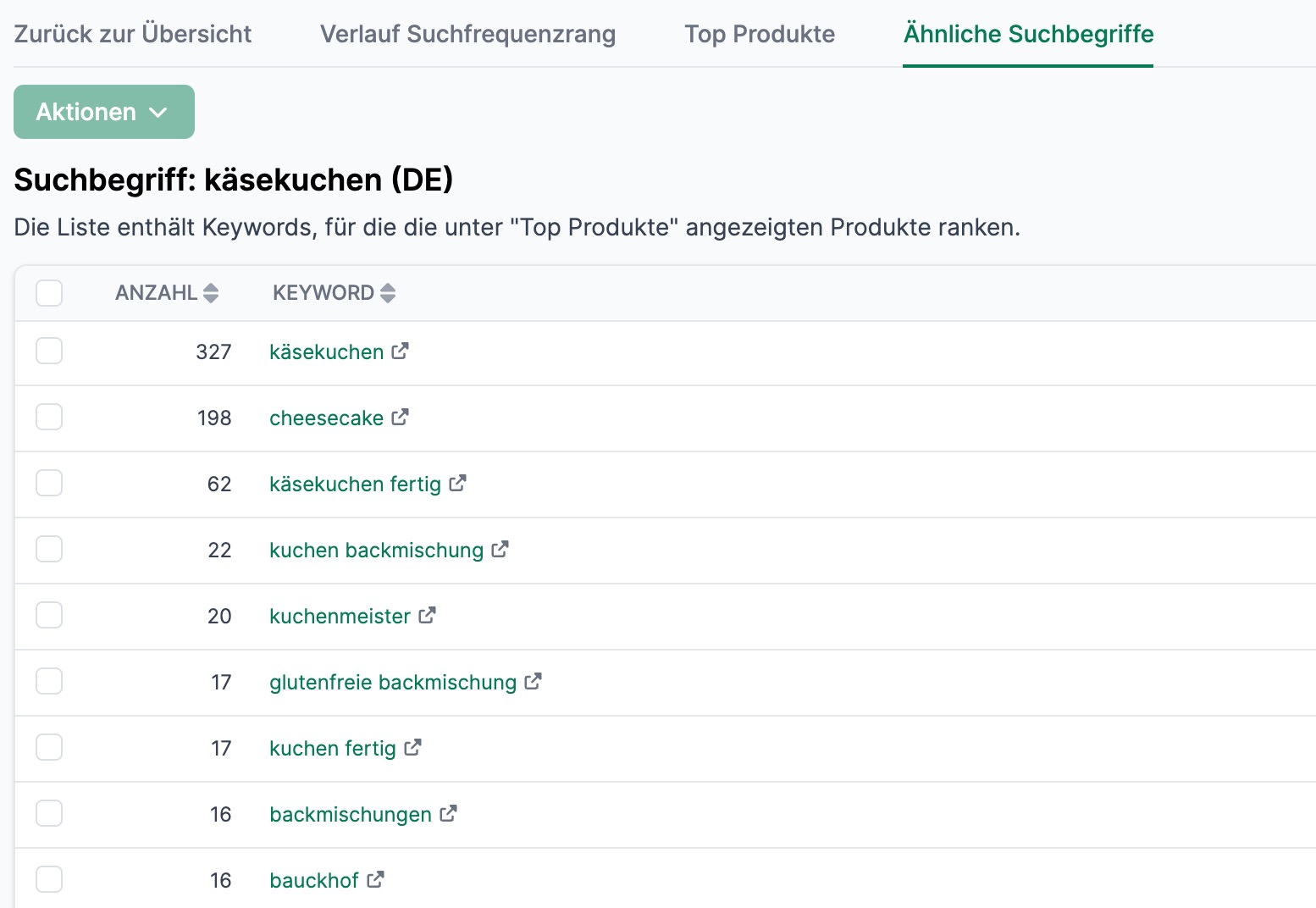1316x908 pixels.
Task: Open external link icon for käsekuchen fertig
Action: tap(458, 483)
